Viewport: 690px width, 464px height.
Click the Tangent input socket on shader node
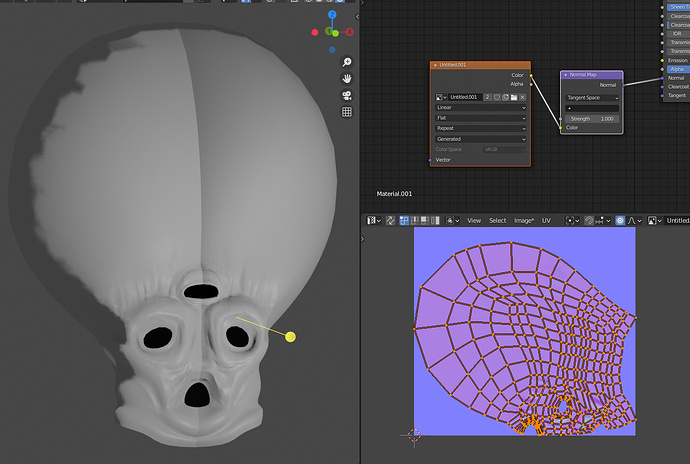(x=662, y=96)
